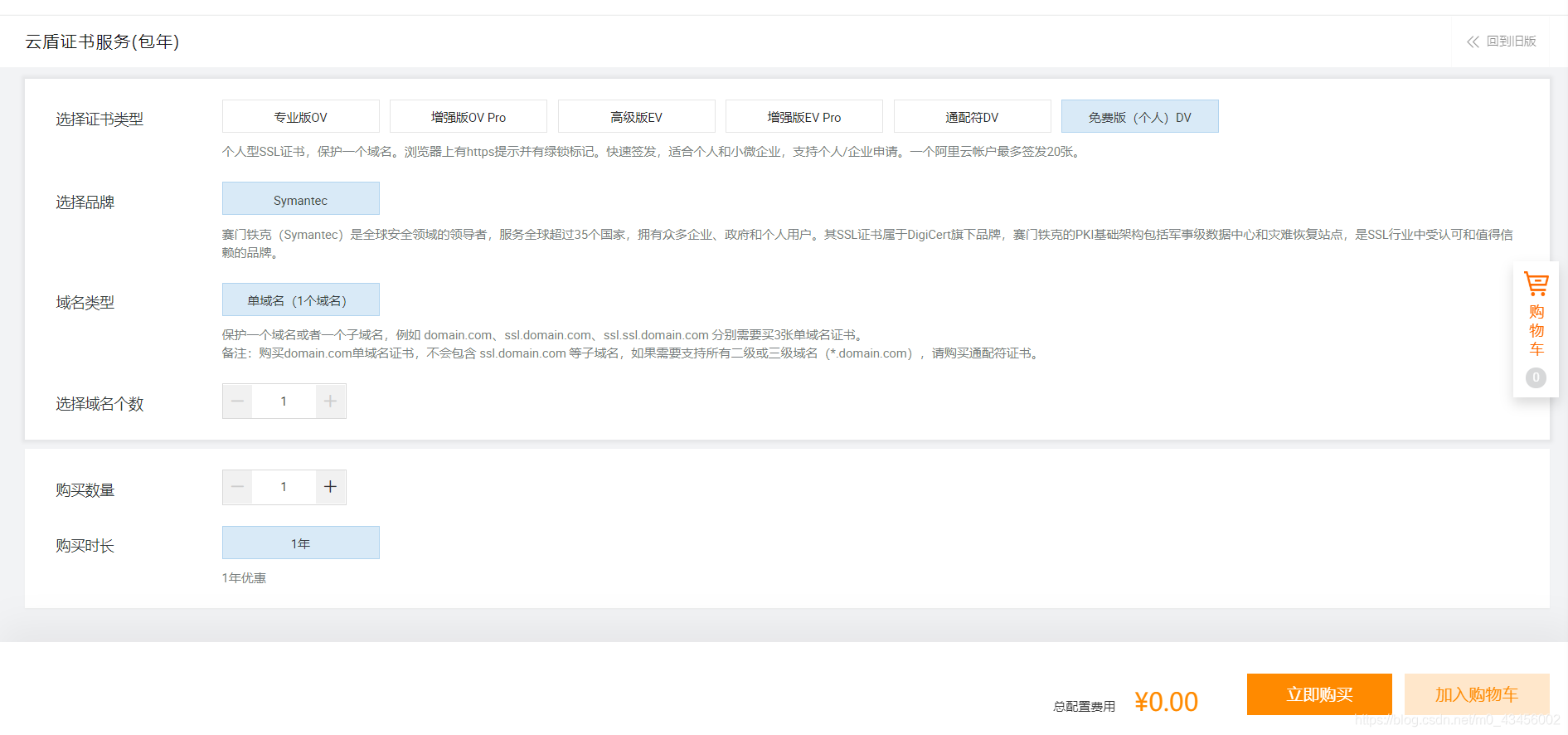Click the 域名类型 label
Viewport: 1568px width, 735px height.
(85, 303)
